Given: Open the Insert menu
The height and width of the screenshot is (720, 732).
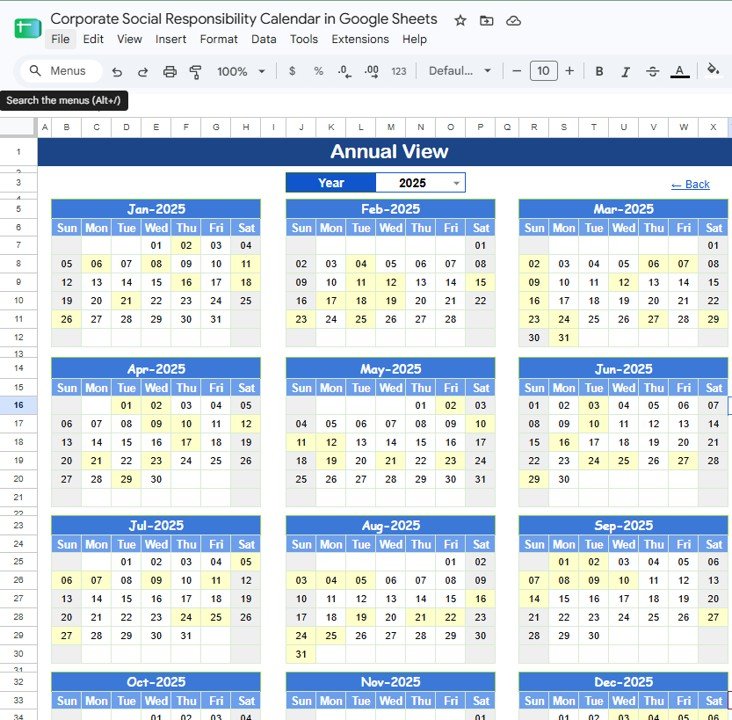Looking at the screenshot, I should (x=170, y=39).
